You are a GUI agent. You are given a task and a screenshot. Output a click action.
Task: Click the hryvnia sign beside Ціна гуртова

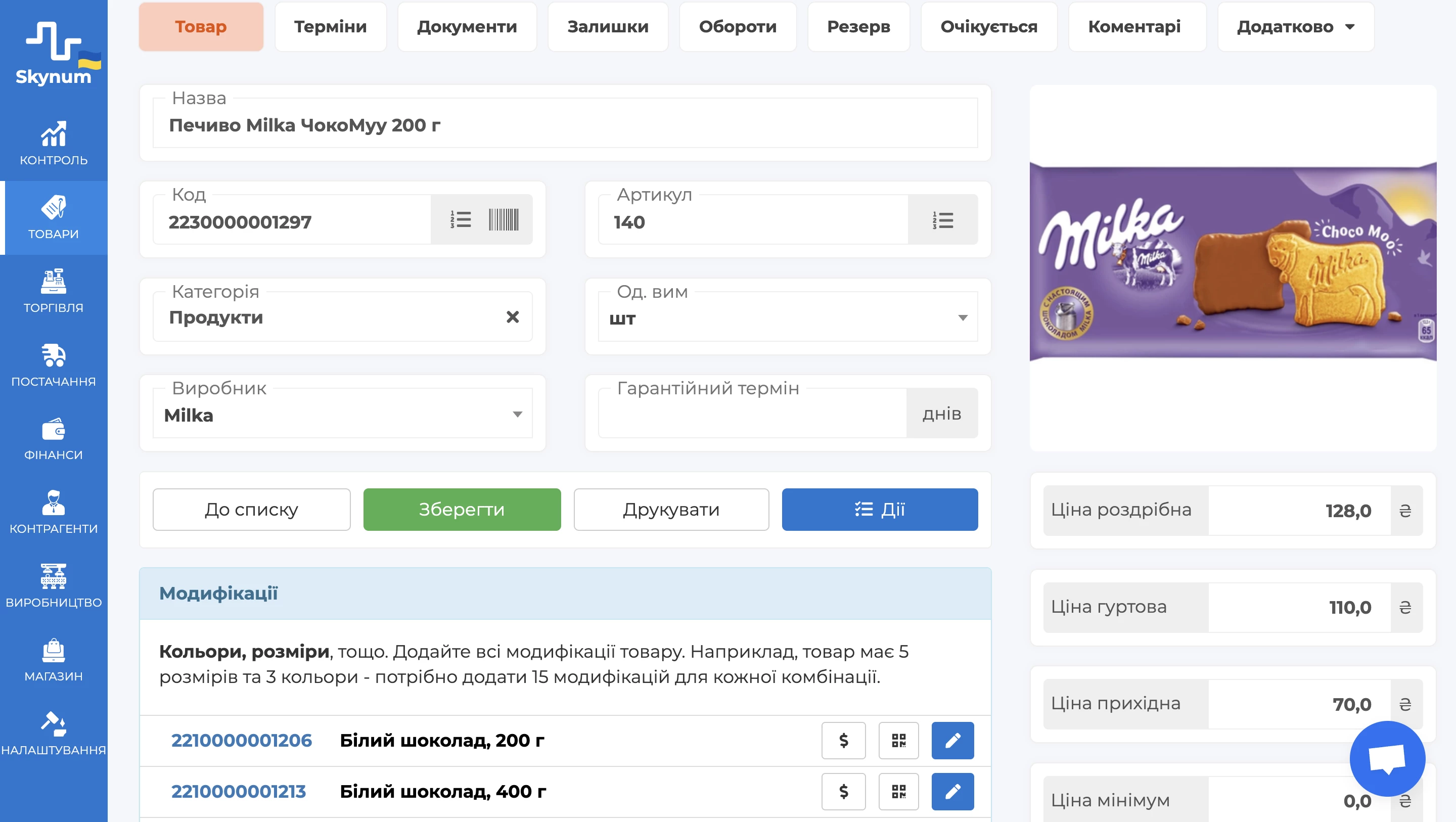(1405, 607)
